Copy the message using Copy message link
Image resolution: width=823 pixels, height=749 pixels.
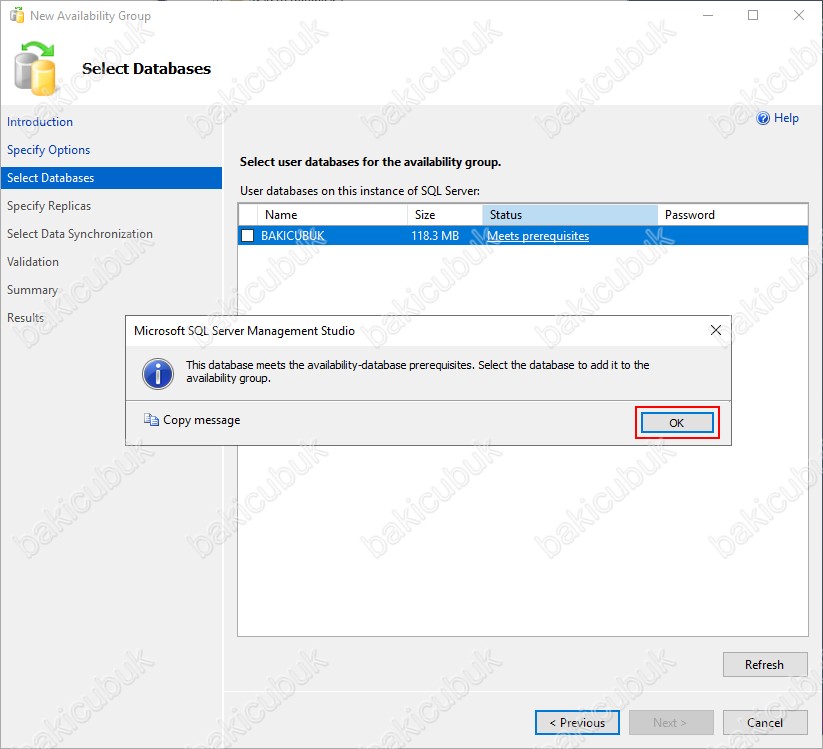(202, 420)
